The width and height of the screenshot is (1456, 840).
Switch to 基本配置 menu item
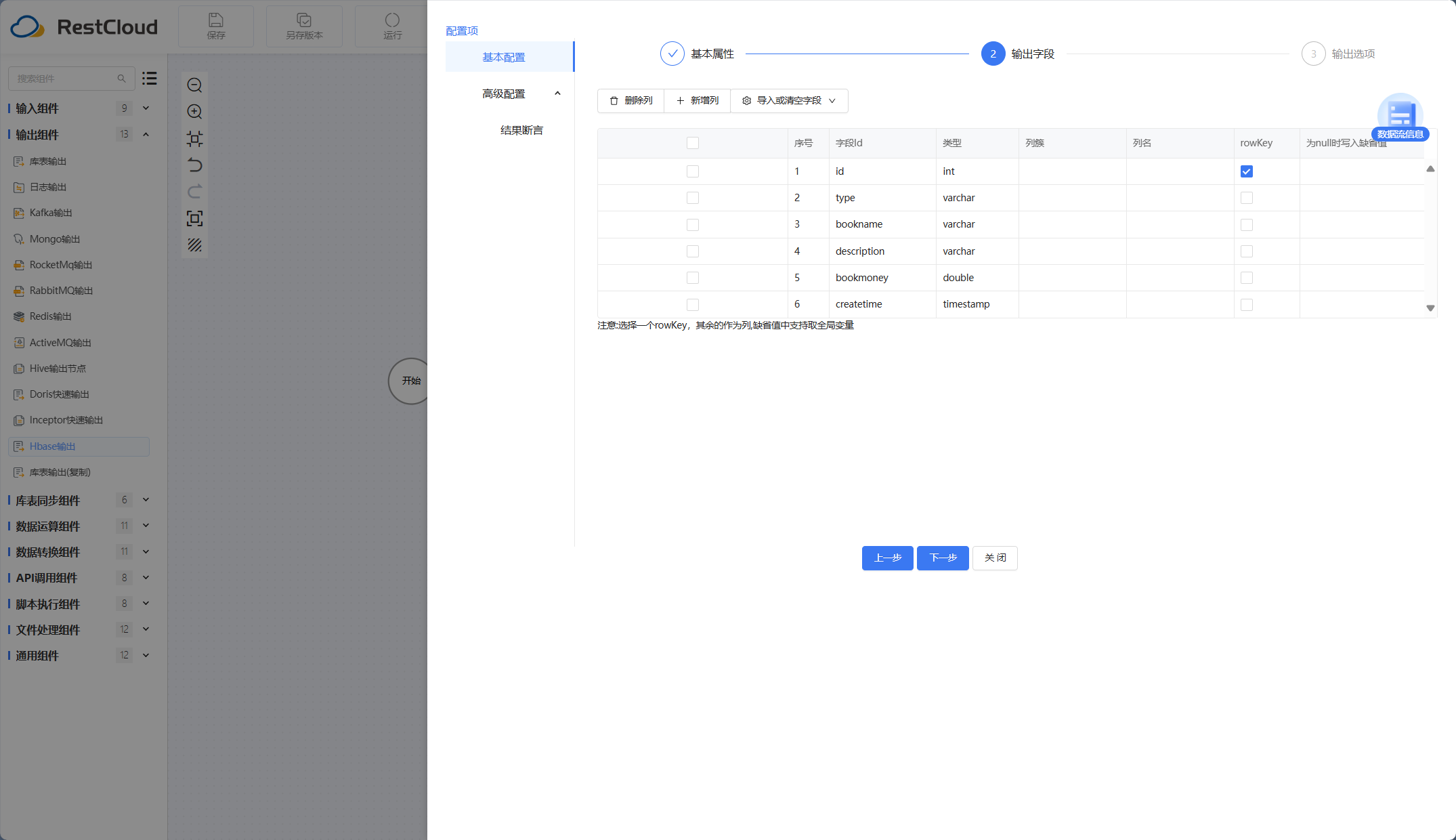(509, 57)
